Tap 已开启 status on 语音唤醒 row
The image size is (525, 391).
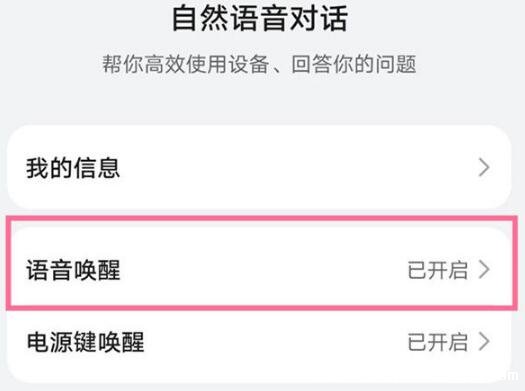438,270
